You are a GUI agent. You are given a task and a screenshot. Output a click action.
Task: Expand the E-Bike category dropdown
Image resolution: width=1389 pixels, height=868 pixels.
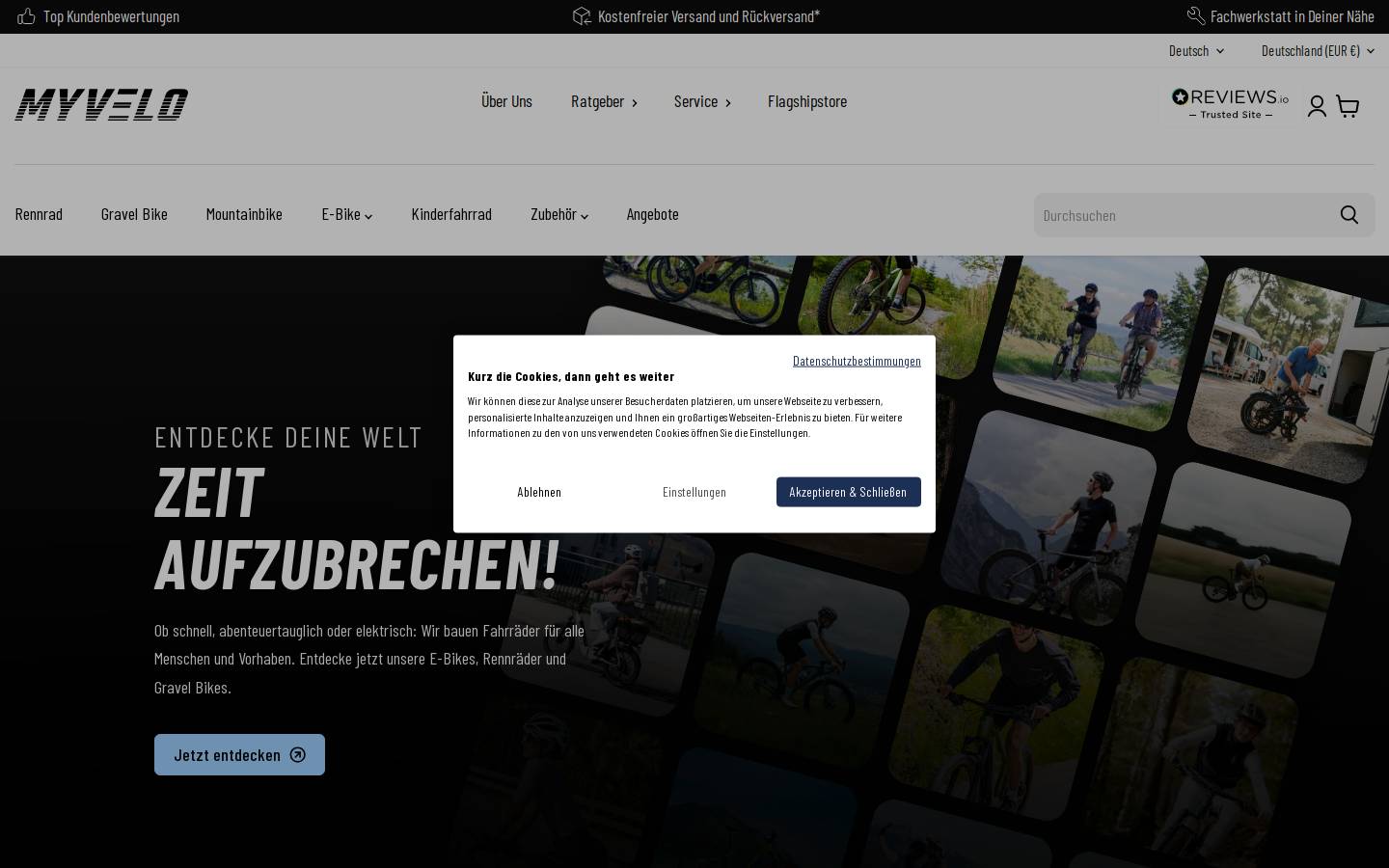346,214
